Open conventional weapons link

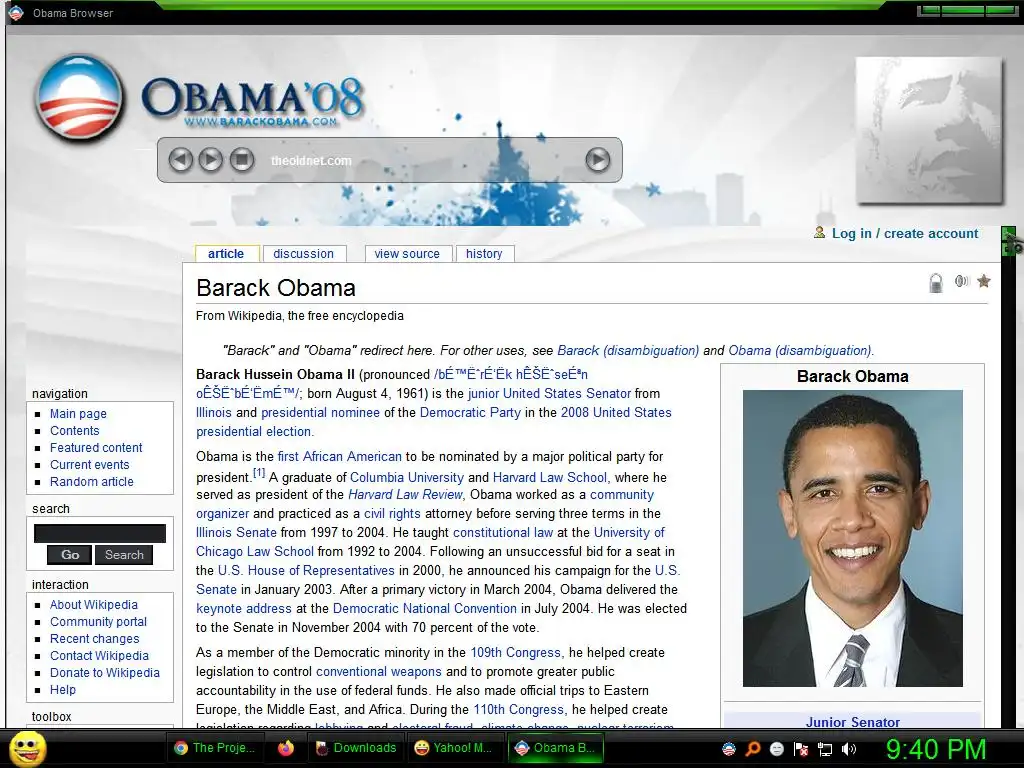(379, 671)
